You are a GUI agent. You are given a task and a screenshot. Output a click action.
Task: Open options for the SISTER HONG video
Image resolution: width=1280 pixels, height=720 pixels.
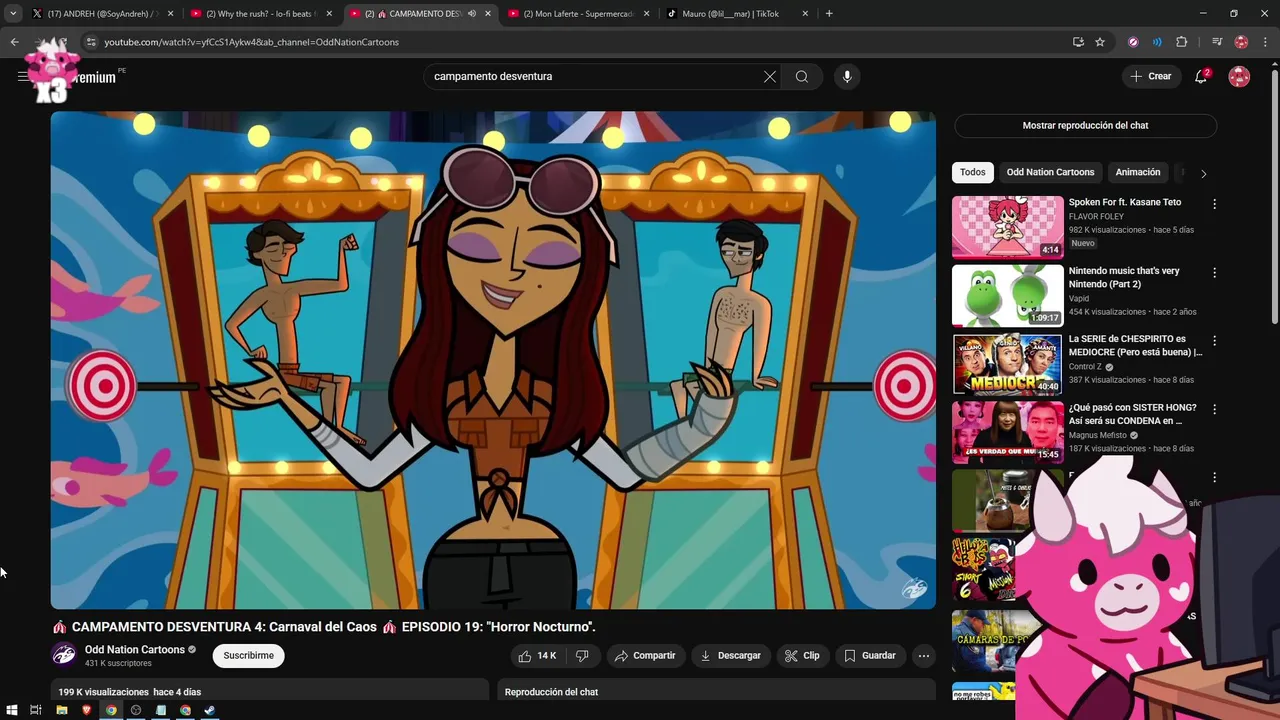pos(1214,409)
